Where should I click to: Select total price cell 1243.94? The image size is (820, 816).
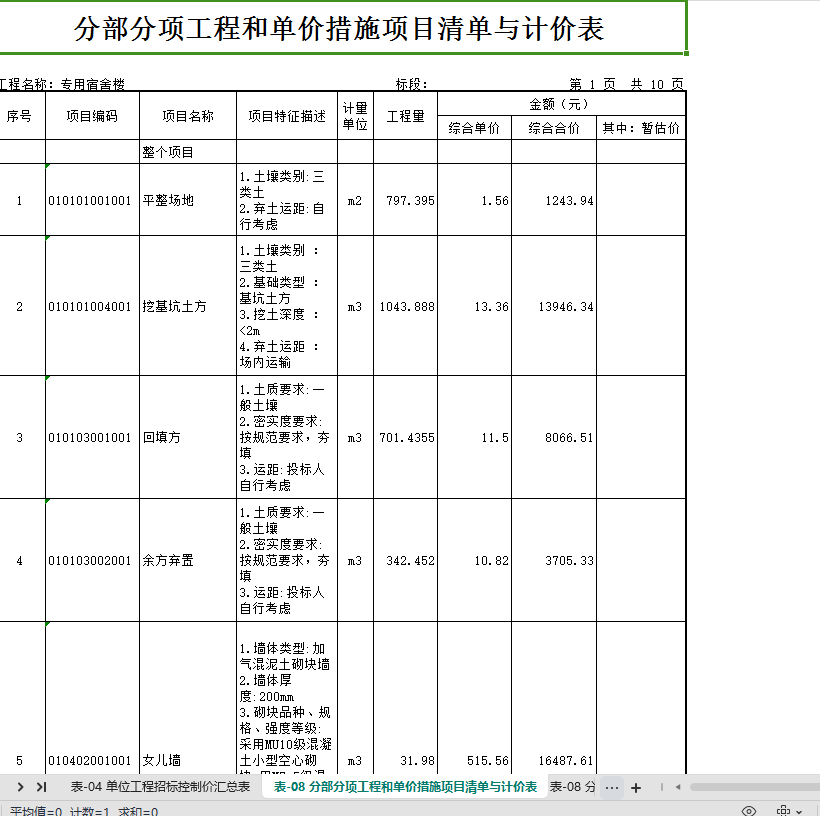click(x=554, y=200)
